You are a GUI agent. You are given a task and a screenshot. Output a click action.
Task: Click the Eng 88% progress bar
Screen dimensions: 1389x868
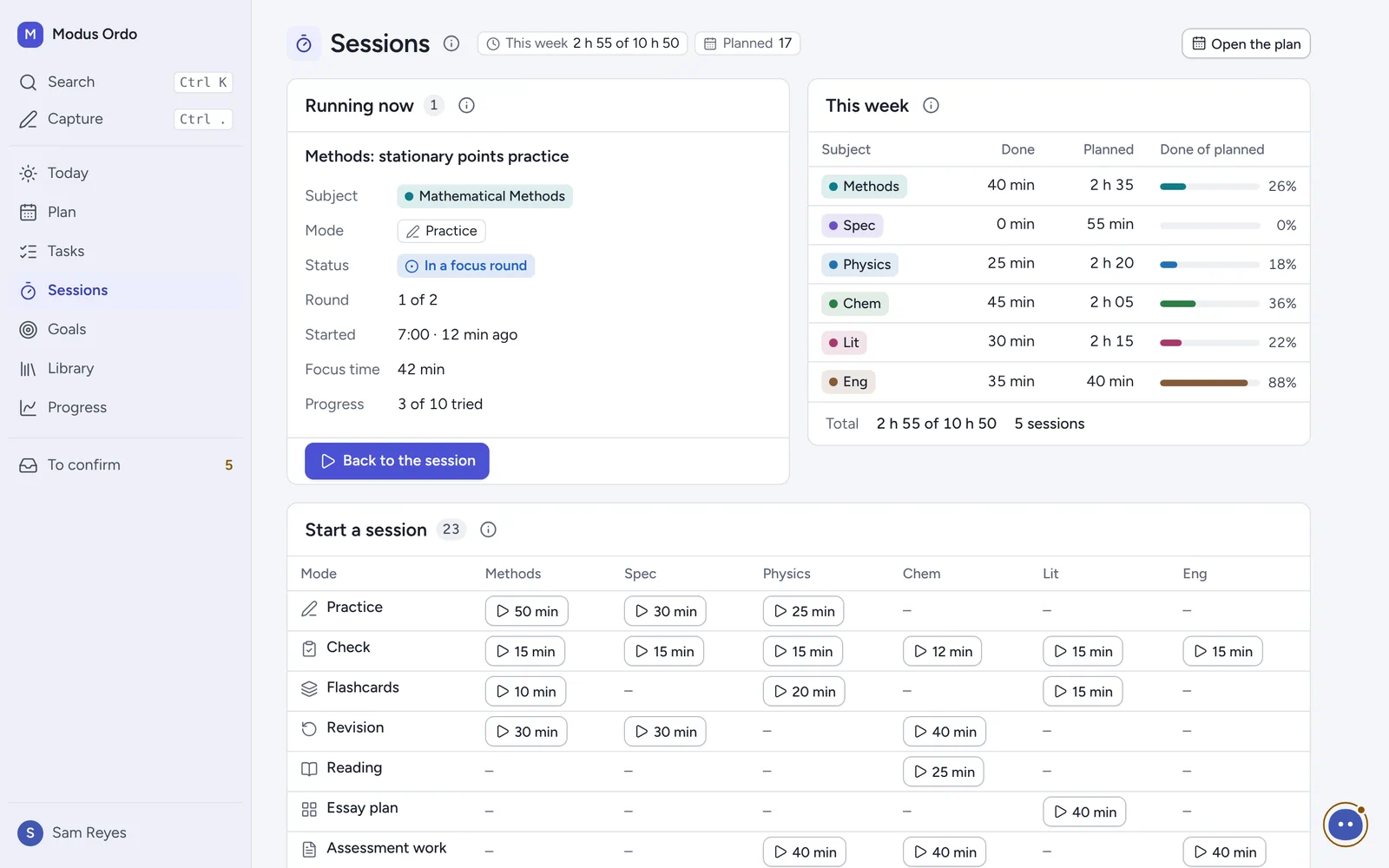(1209, 383)
